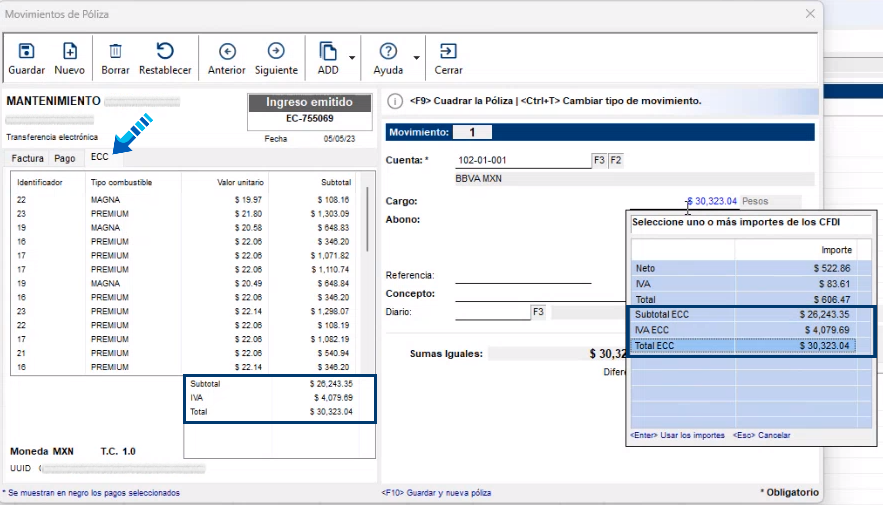
Task: Expand the Ayuda dropdown arrow
Action: pos(416,57)
